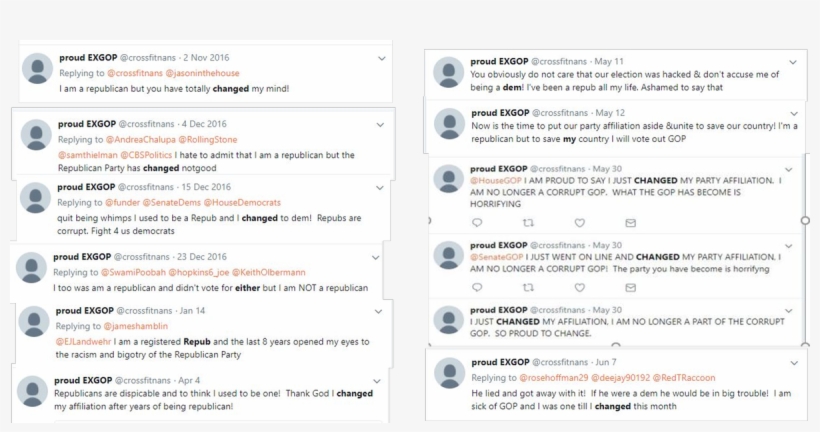
Task: Expand the options arrow on the May 11 tweet
Action: (793, 62)
